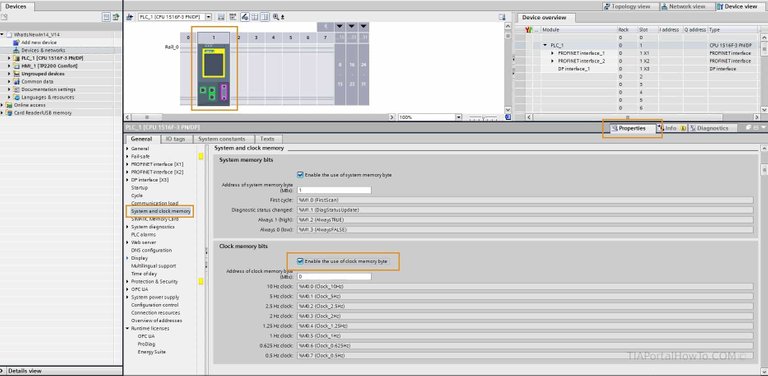The image size is (768, 376).
Task: Click the Documentation settings icon
Action: pyautogui.click(x=17, y=90)
